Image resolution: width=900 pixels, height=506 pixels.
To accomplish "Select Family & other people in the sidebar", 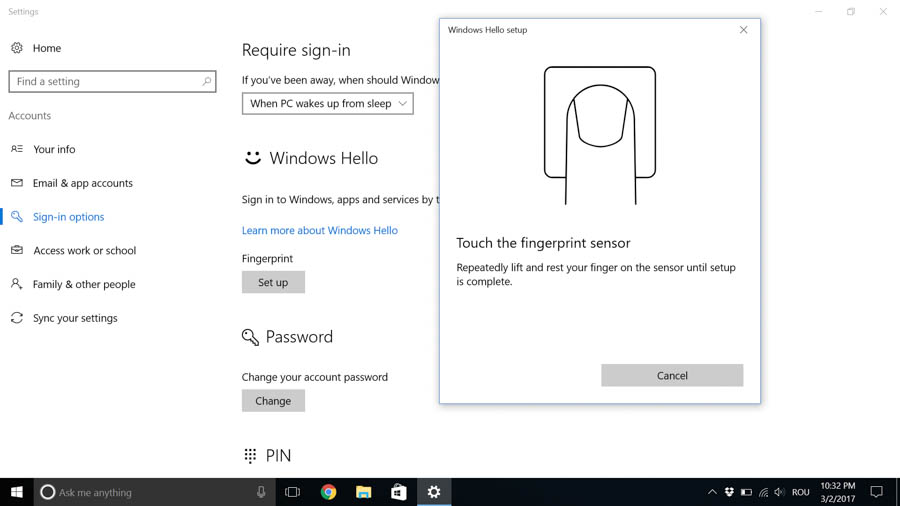I will click(84, 284).
